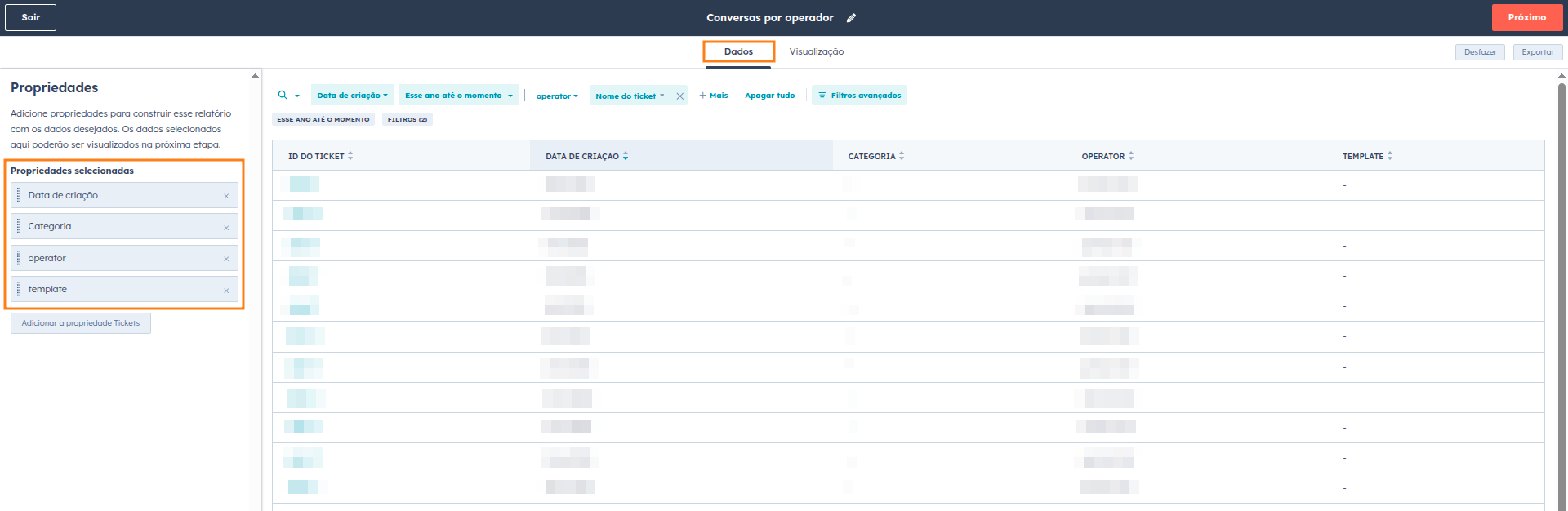
Task: Switch to the Visualização tab
Action: tap(816, 51)
